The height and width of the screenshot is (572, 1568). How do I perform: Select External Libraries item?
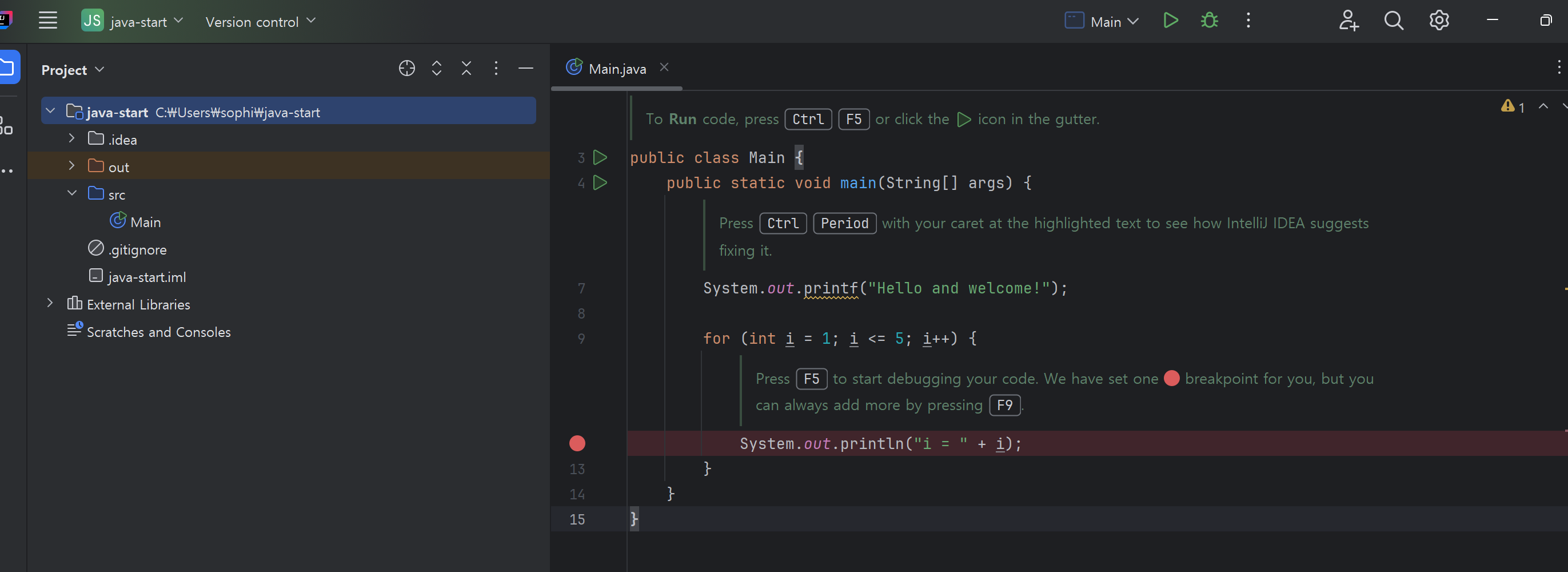pos(129,303)
